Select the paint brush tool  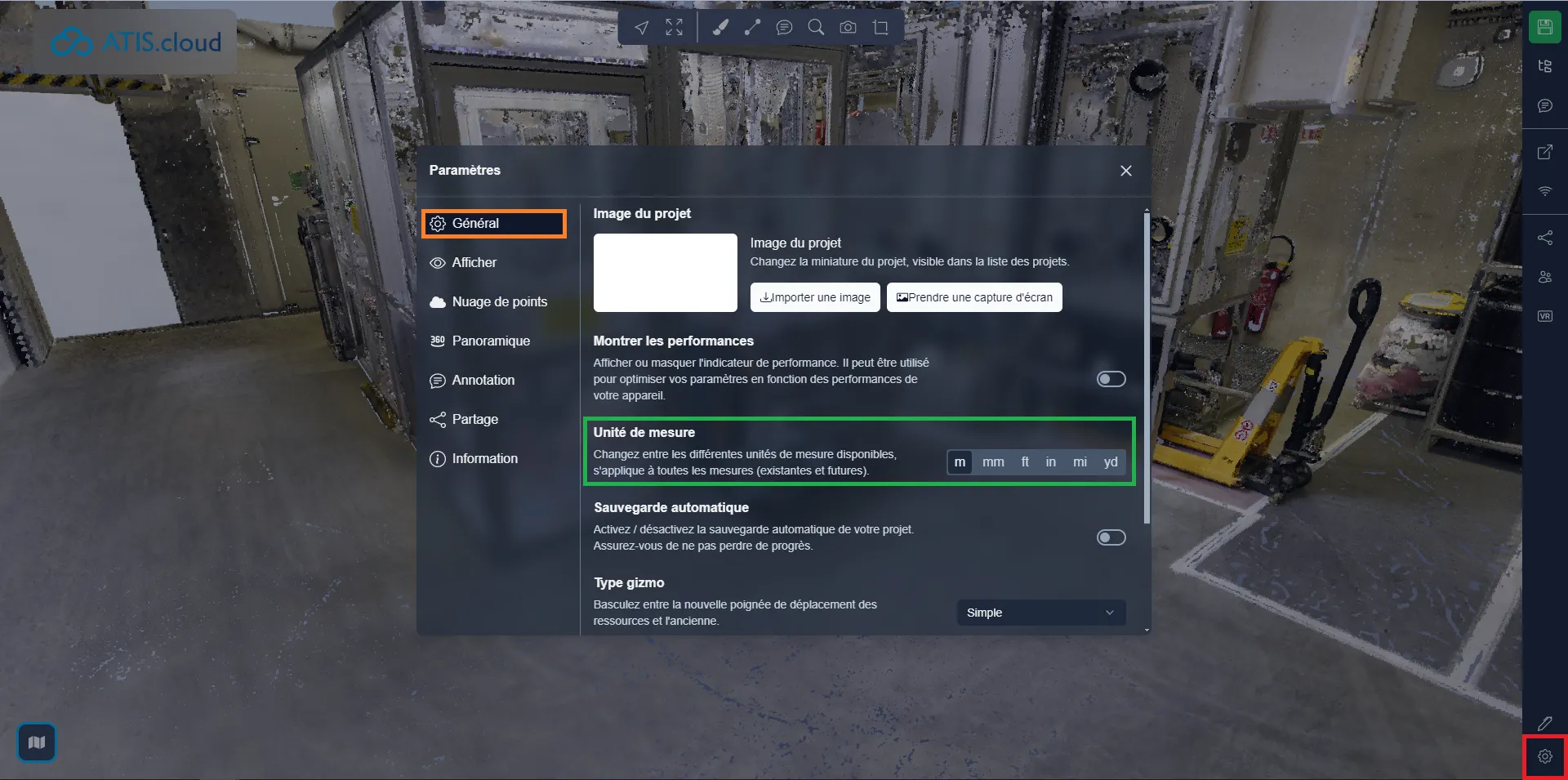pos(720,28)
